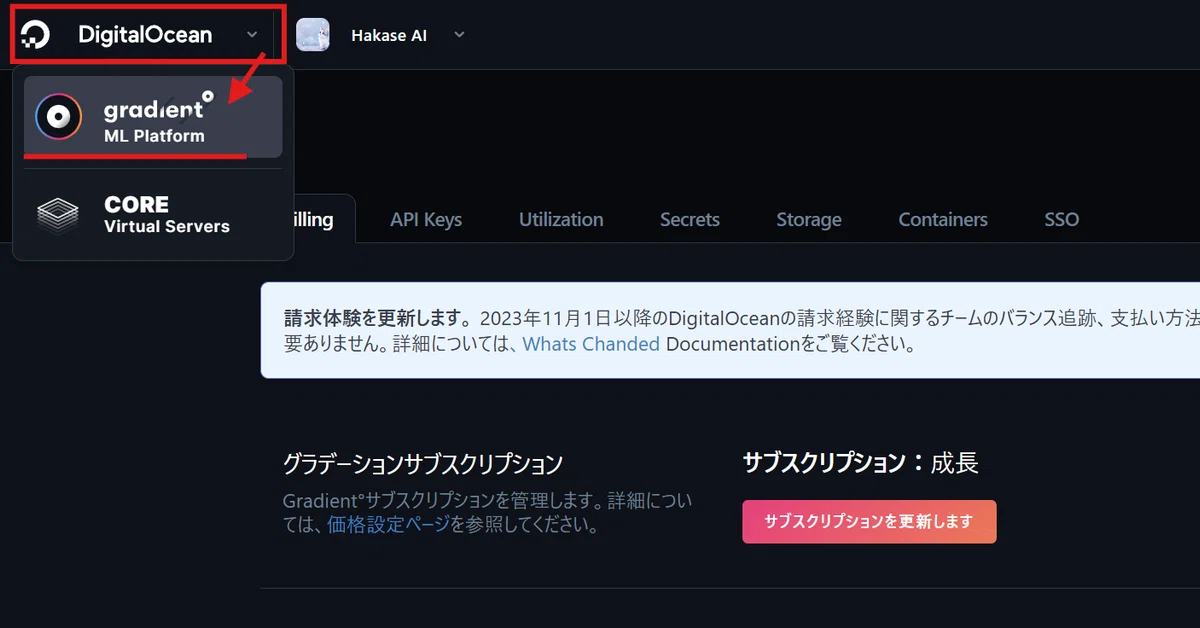Open the Secrets tab
This screenshot has width=1200, height=628.
coord(690,219)
